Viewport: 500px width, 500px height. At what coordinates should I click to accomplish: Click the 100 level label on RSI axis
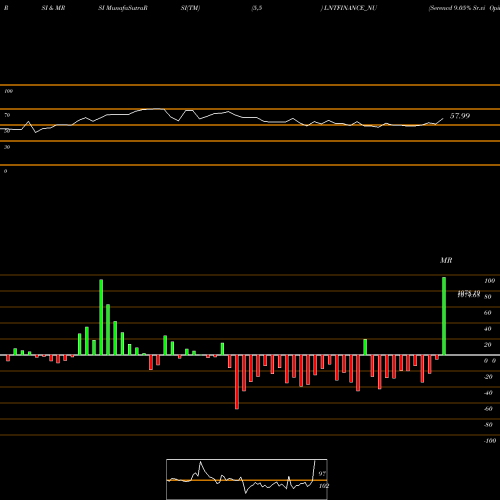(8, 91)
